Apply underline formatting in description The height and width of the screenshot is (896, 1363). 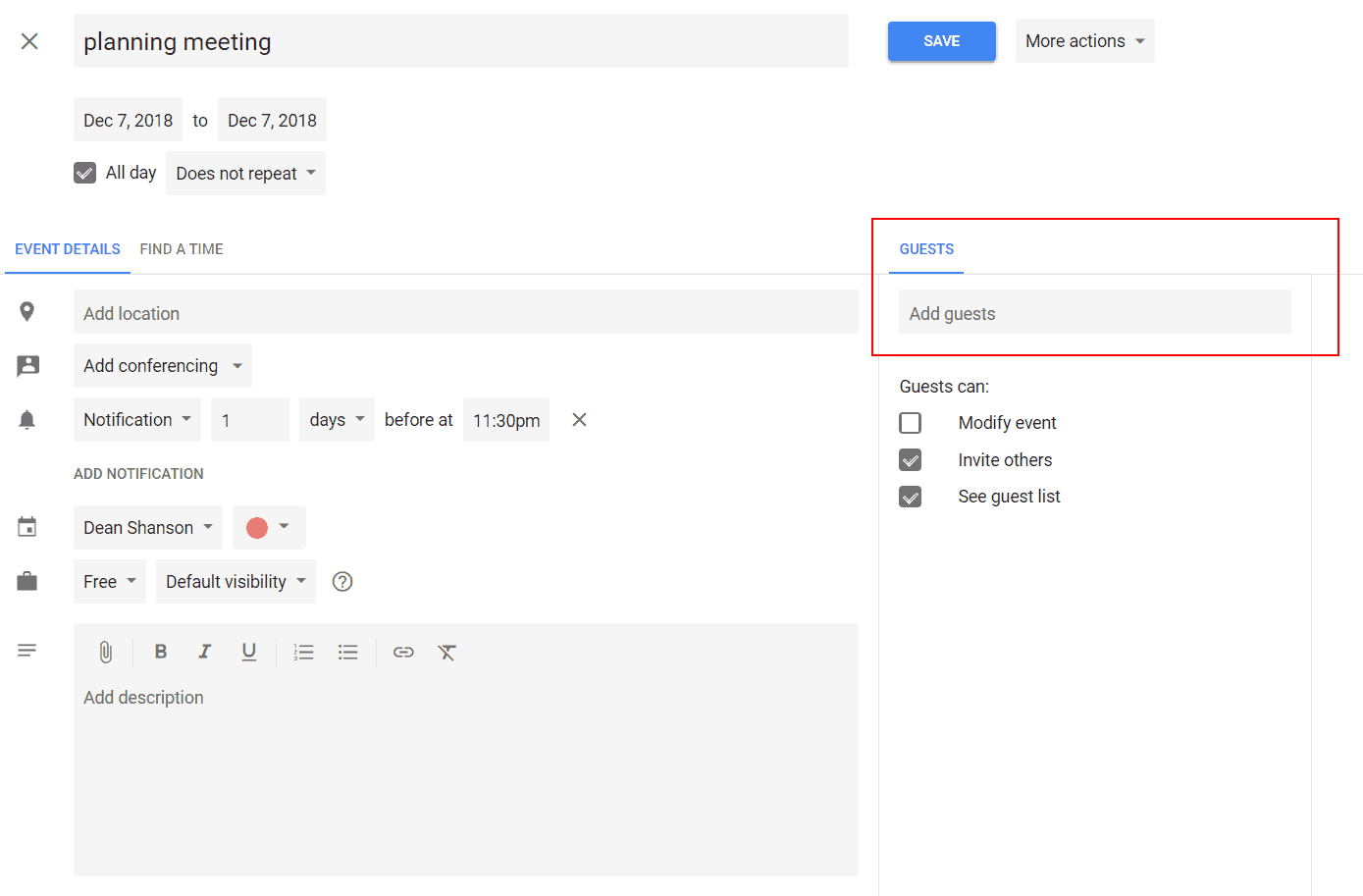click(x=249, y=652)
